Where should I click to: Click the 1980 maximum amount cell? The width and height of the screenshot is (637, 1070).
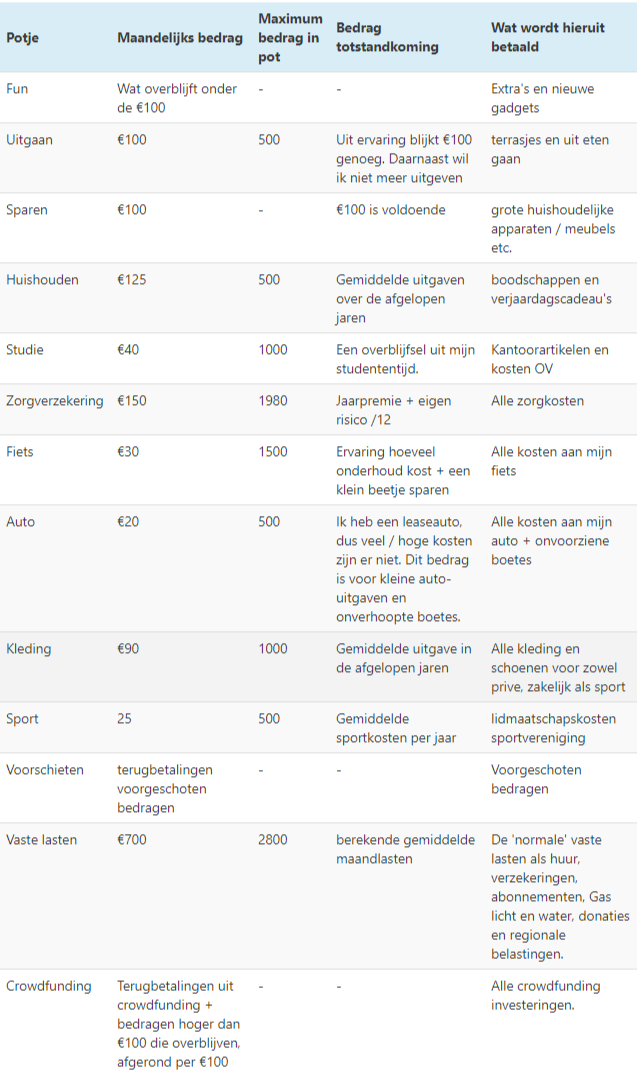coord(273,401)
